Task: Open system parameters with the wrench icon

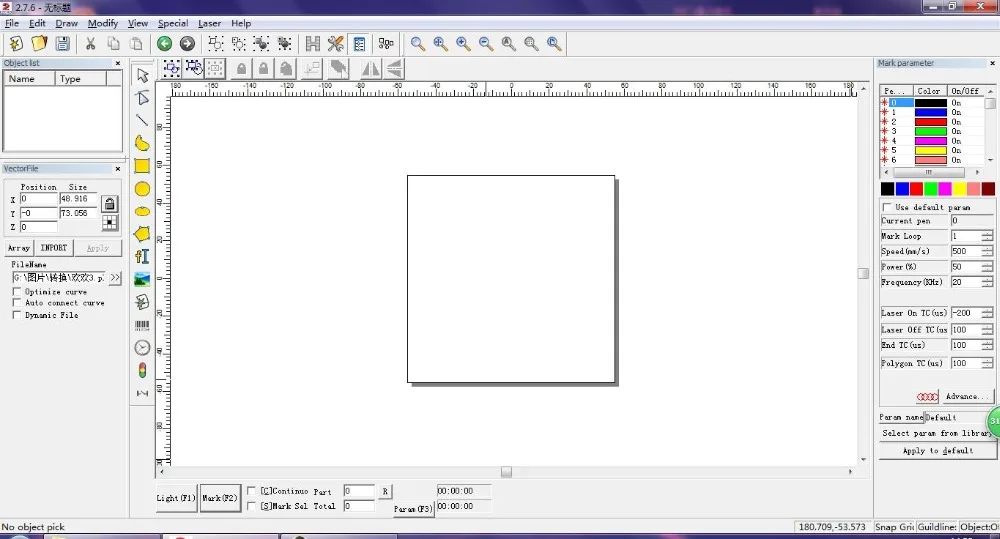Action: 335,43
